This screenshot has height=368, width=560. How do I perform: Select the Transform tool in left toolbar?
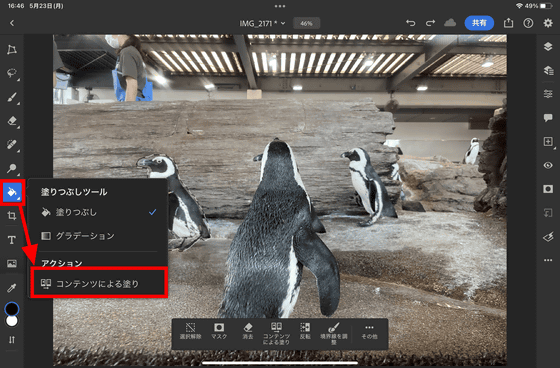[x=12, y=49]
